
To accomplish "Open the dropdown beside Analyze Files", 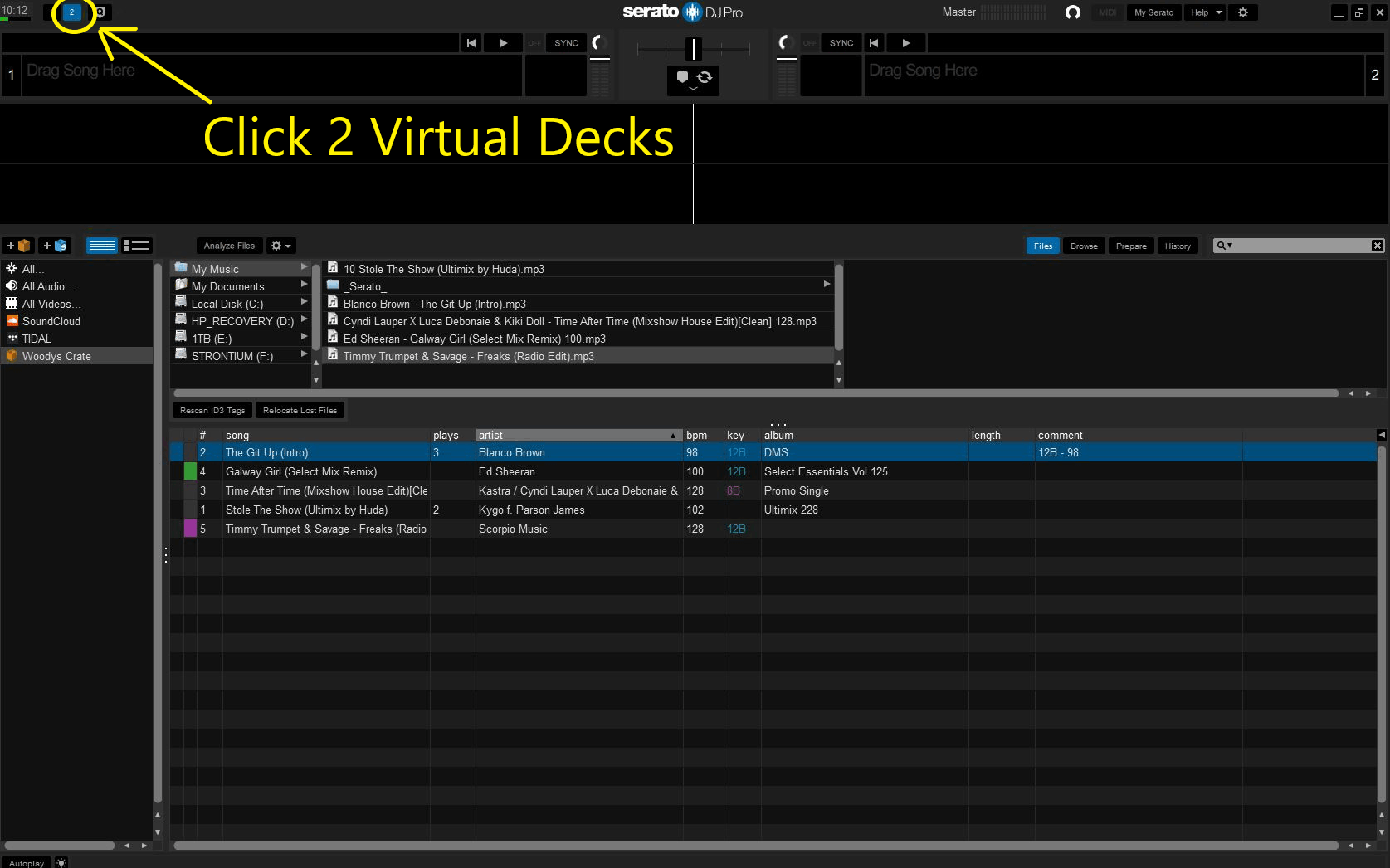I will pos(281,246).
